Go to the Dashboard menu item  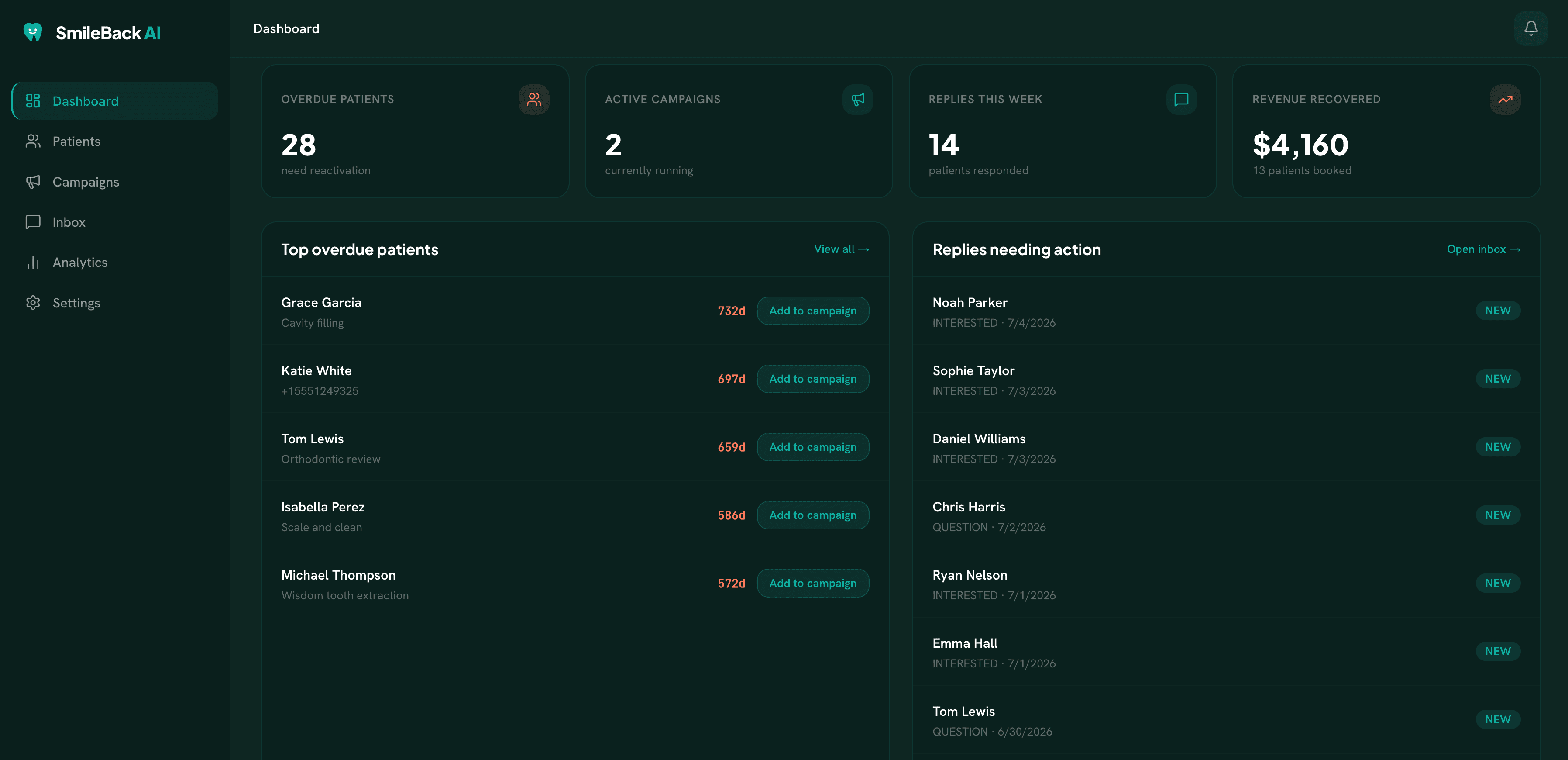pyautogui.click(x=114, y=100)
